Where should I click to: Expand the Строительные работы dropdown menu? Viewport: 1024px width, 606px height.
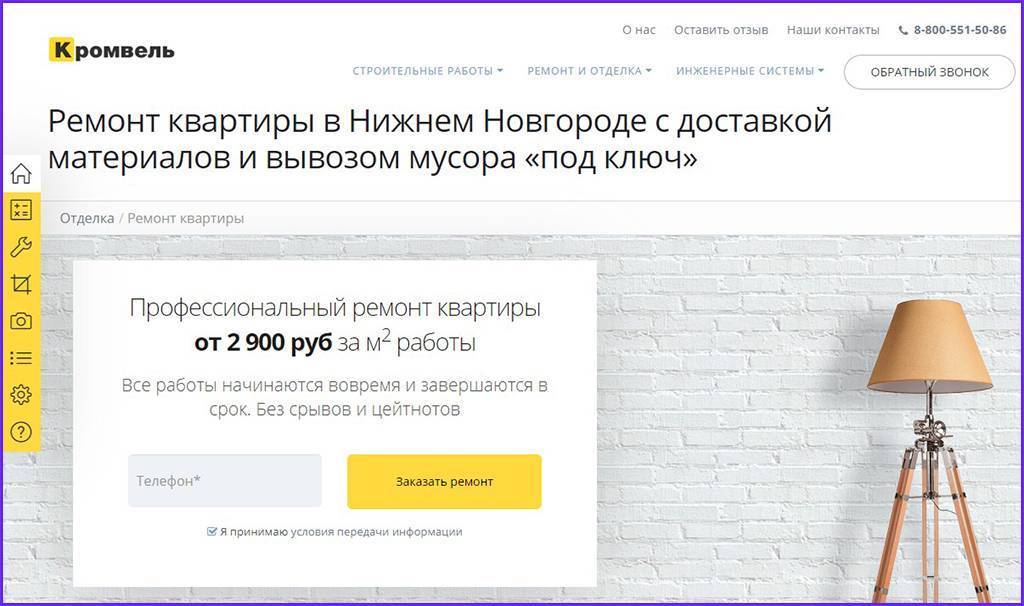tap(428, 71)
